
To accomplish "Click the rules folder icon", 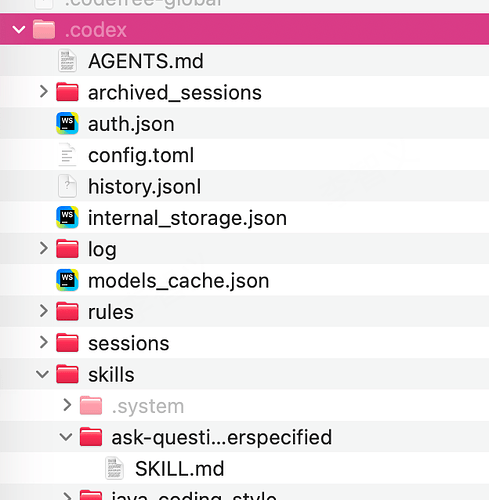I will (x=67, y=311).
